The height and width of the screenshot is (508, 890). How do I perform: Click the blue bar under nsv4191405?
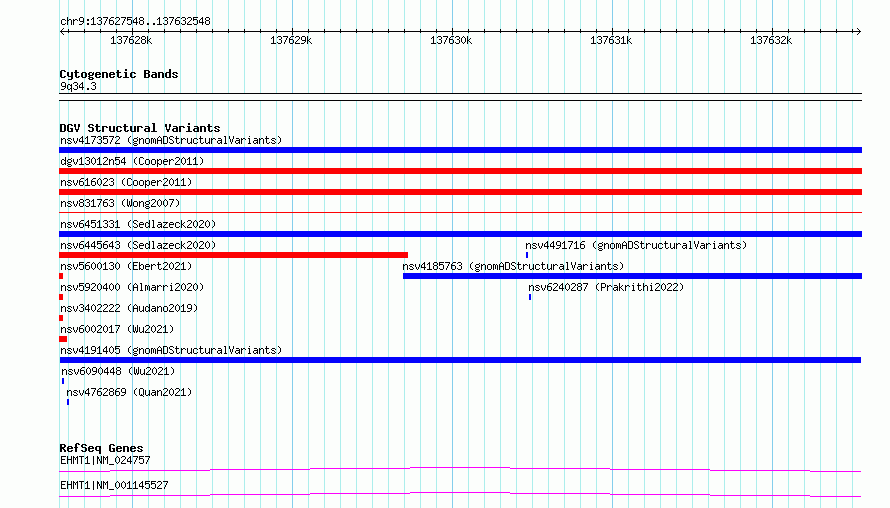(x=460, y=360)
